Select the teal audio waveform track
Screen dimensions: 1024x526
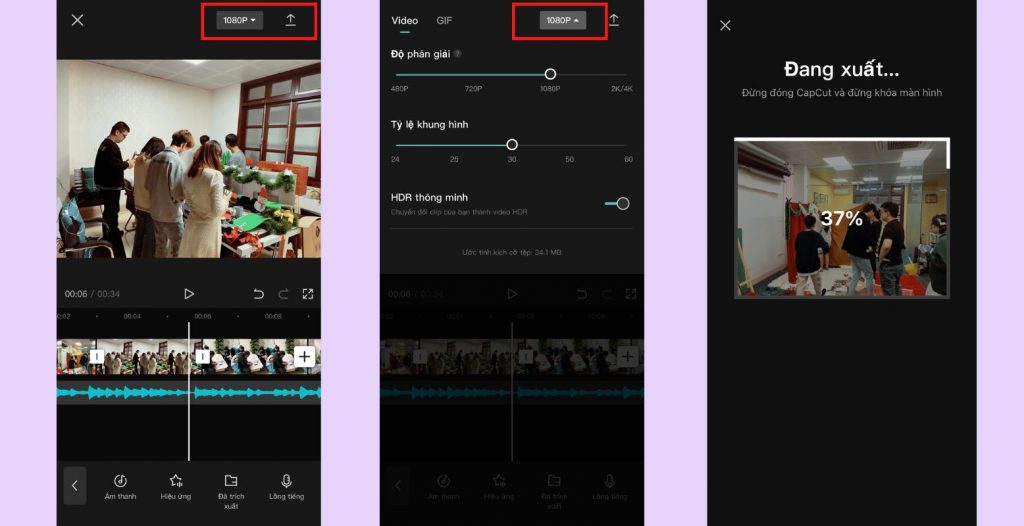[189, 393]
